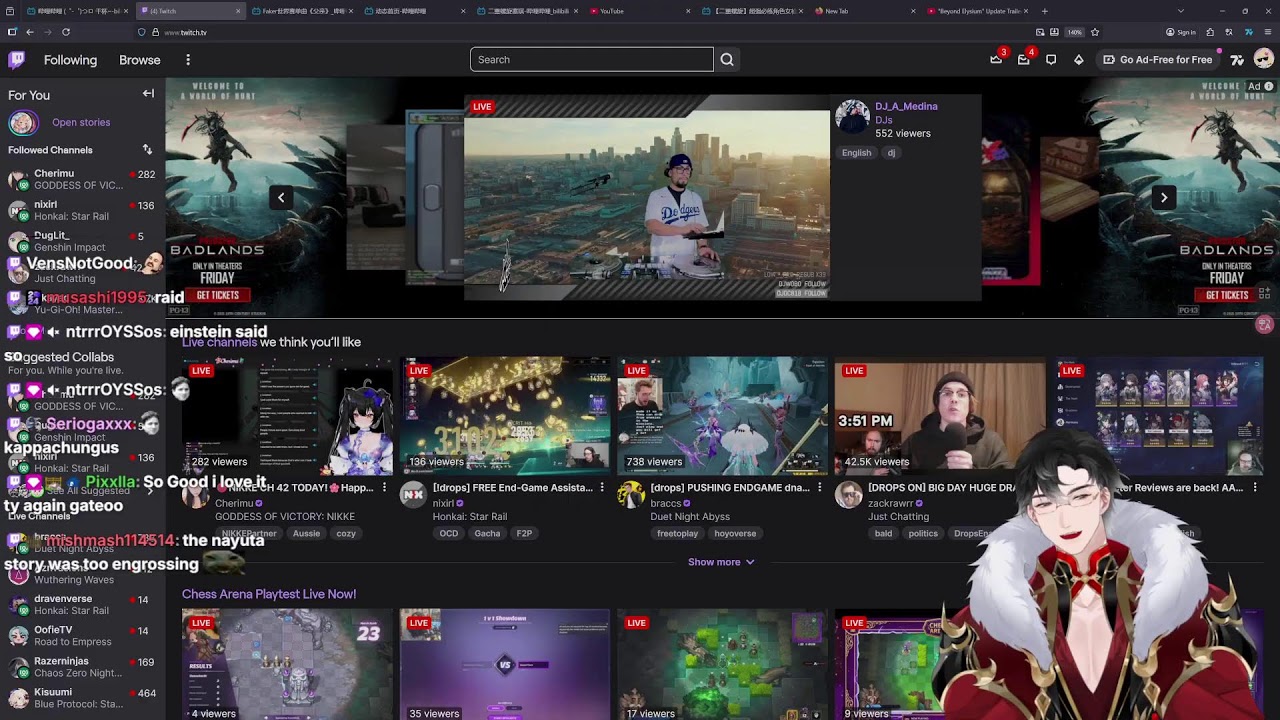The height and width of the screenshot is (720, 1280).
Task: Open DJ_A_Medina channel avatar
Action: 853,116
